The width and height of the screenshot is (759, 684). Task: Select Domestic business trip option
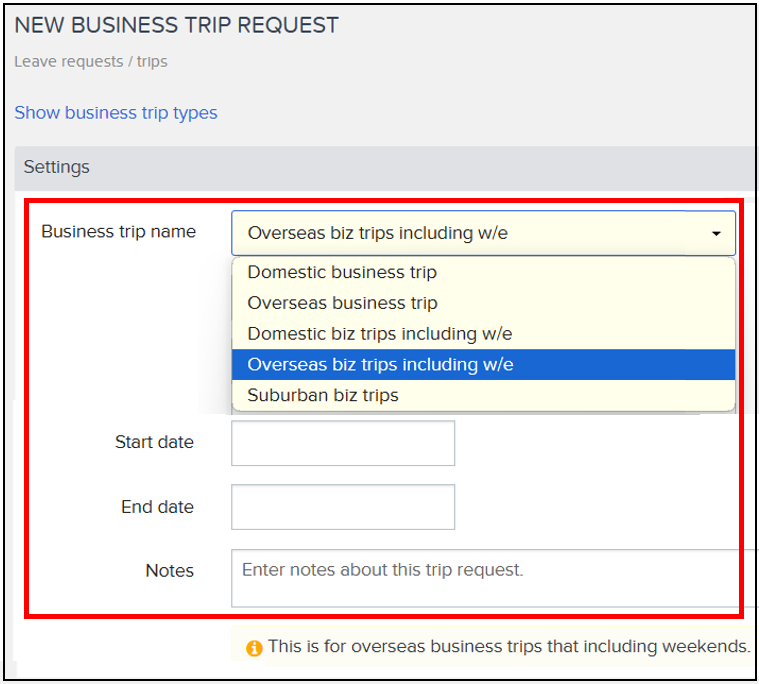click(483, 272)
